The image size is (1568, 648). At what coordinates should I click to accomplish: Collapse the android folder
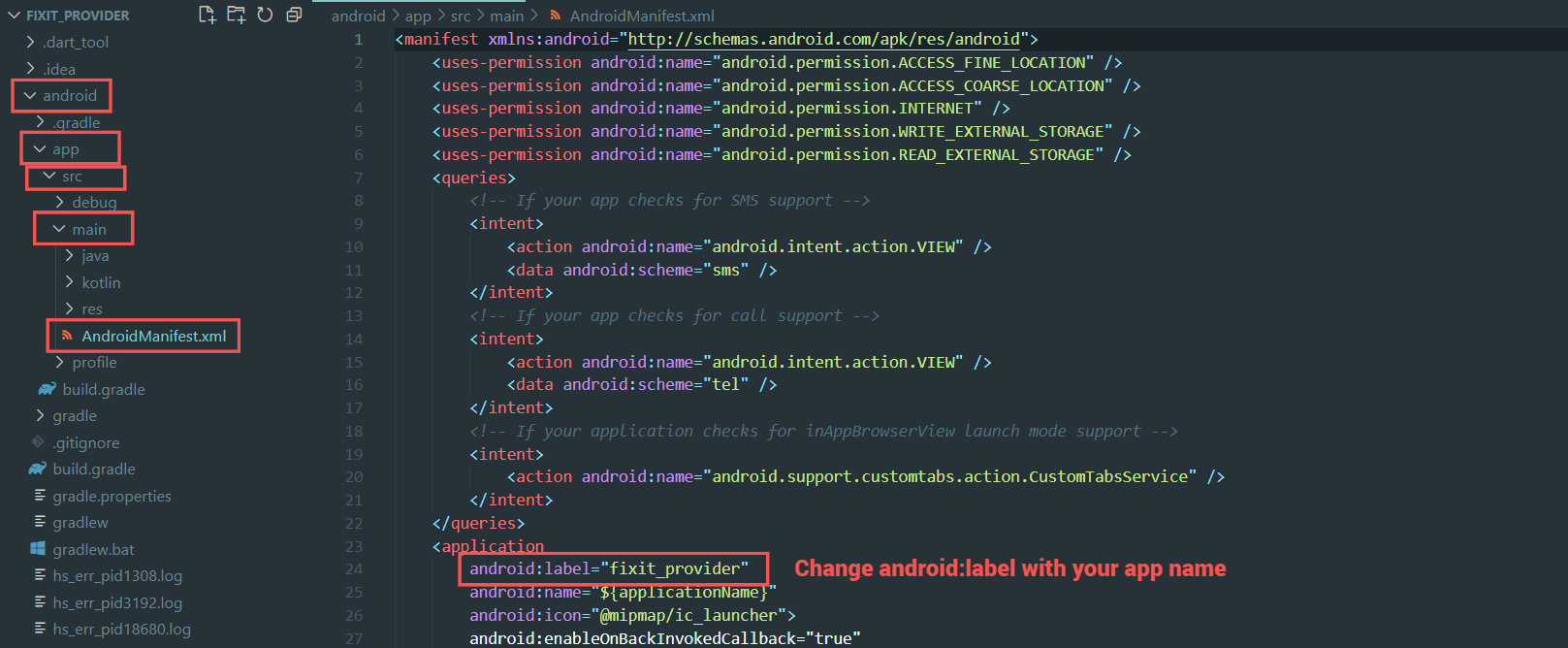click(x=30, y=95)
